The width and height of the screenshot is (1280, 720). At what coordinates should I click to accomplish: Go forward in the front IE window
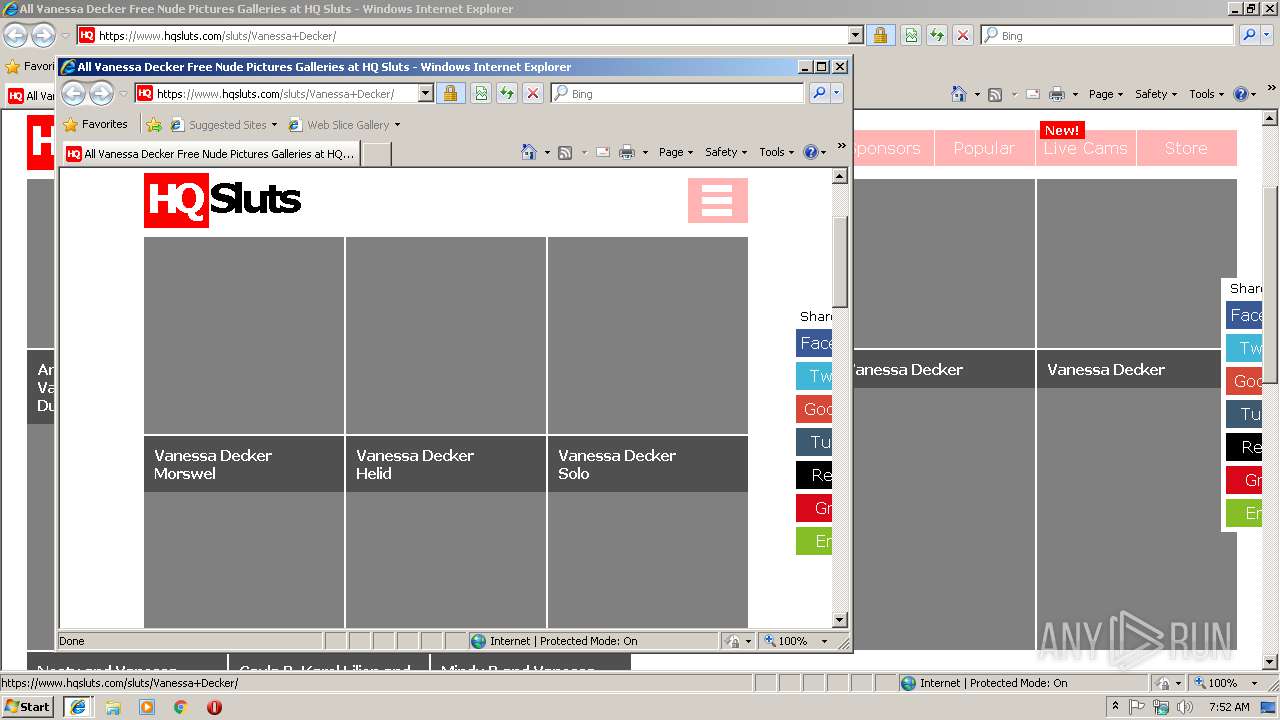coord(101,94)
